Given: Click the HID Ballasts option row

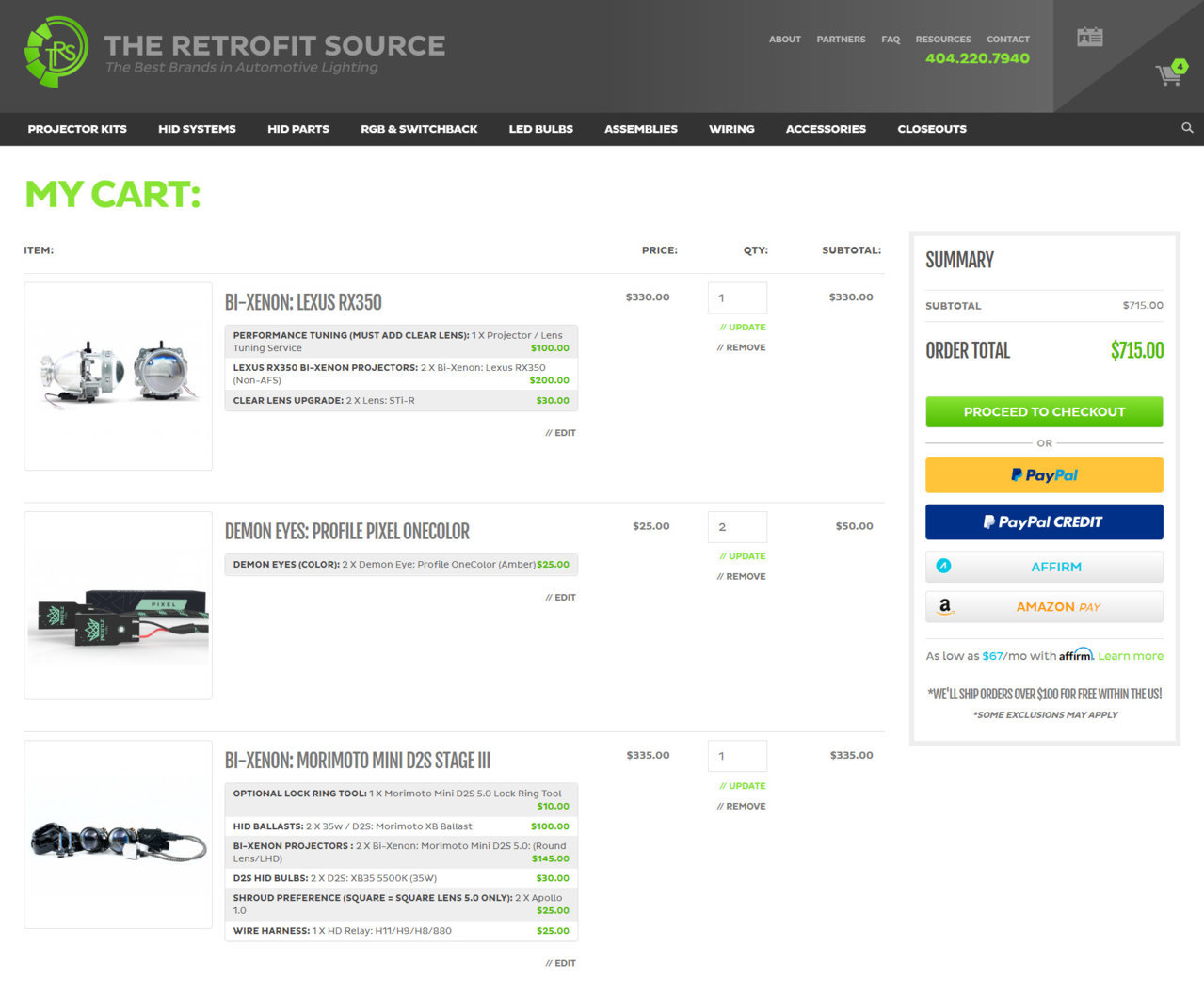Looking at the screenshot, I should click(x=401, y=826).
